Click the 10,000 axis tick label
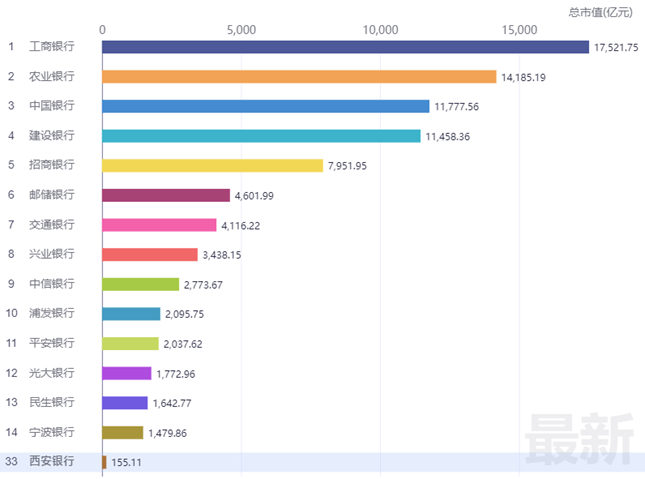 click(x=381, y=30)
